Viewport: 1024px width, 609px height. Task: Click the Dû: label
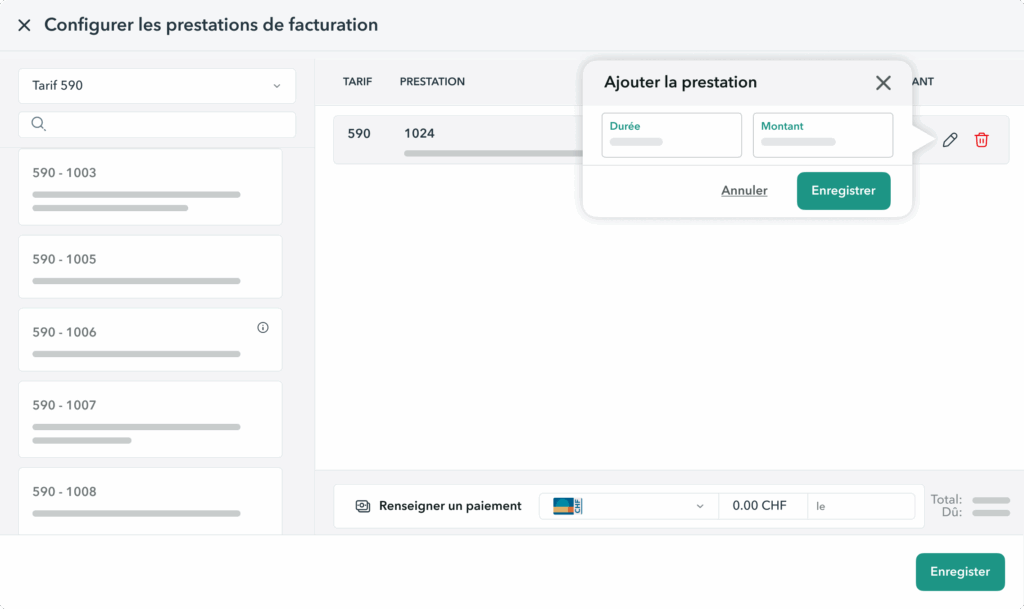pos(952,512)
